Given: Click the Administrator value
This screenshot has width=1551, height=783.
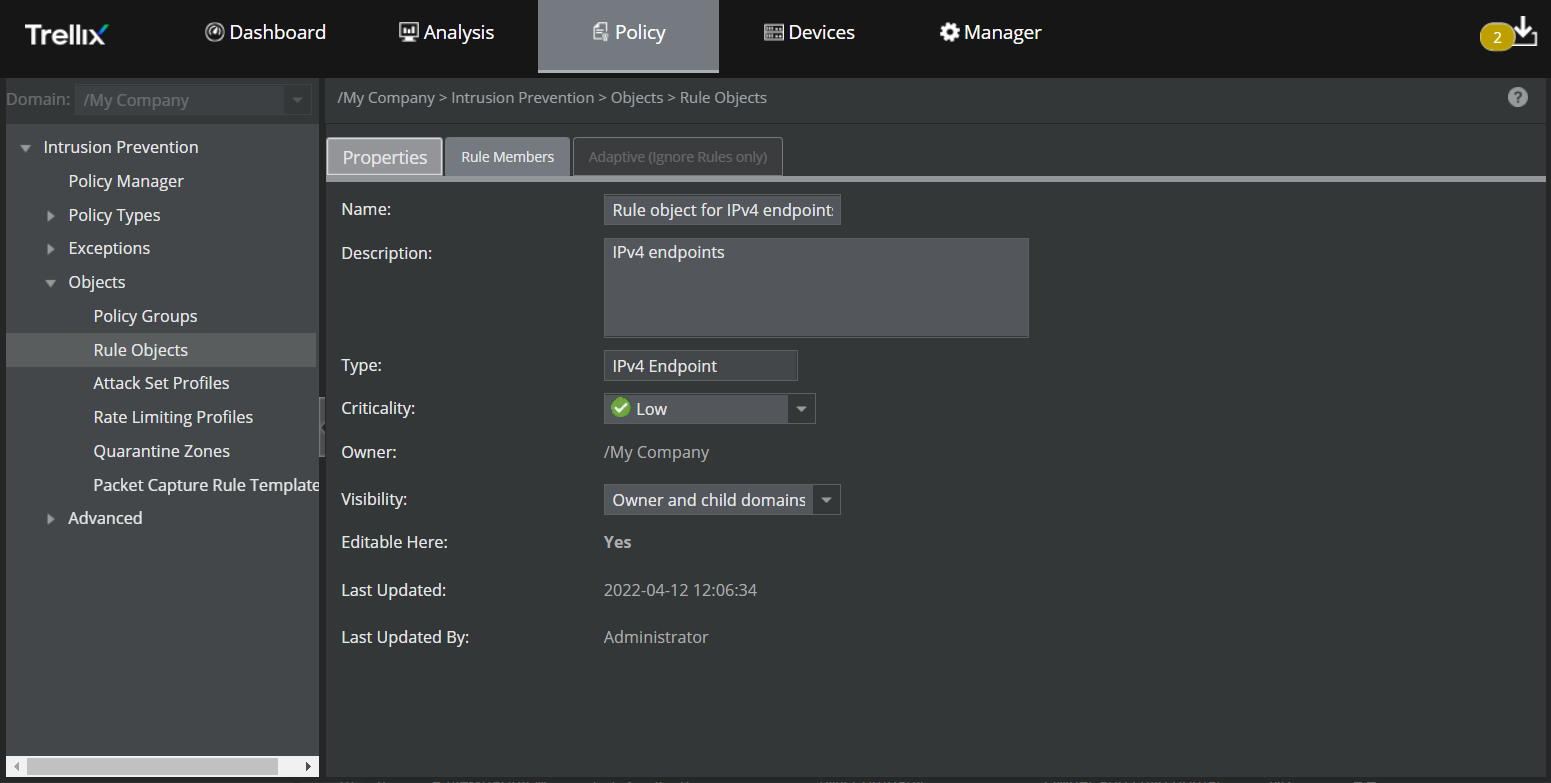Looking at the screenshot, I should 656,637.
